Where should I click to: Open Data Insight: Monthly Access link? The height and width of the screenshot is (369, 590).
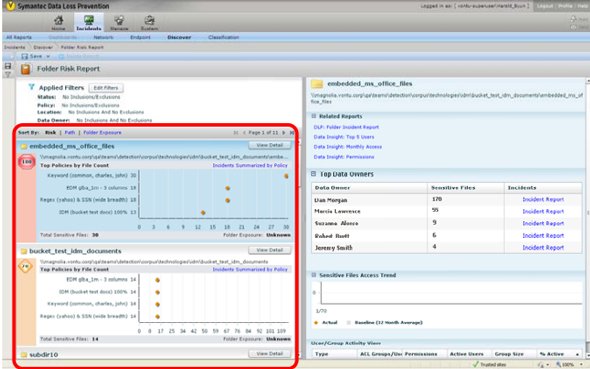coord(348,147)
